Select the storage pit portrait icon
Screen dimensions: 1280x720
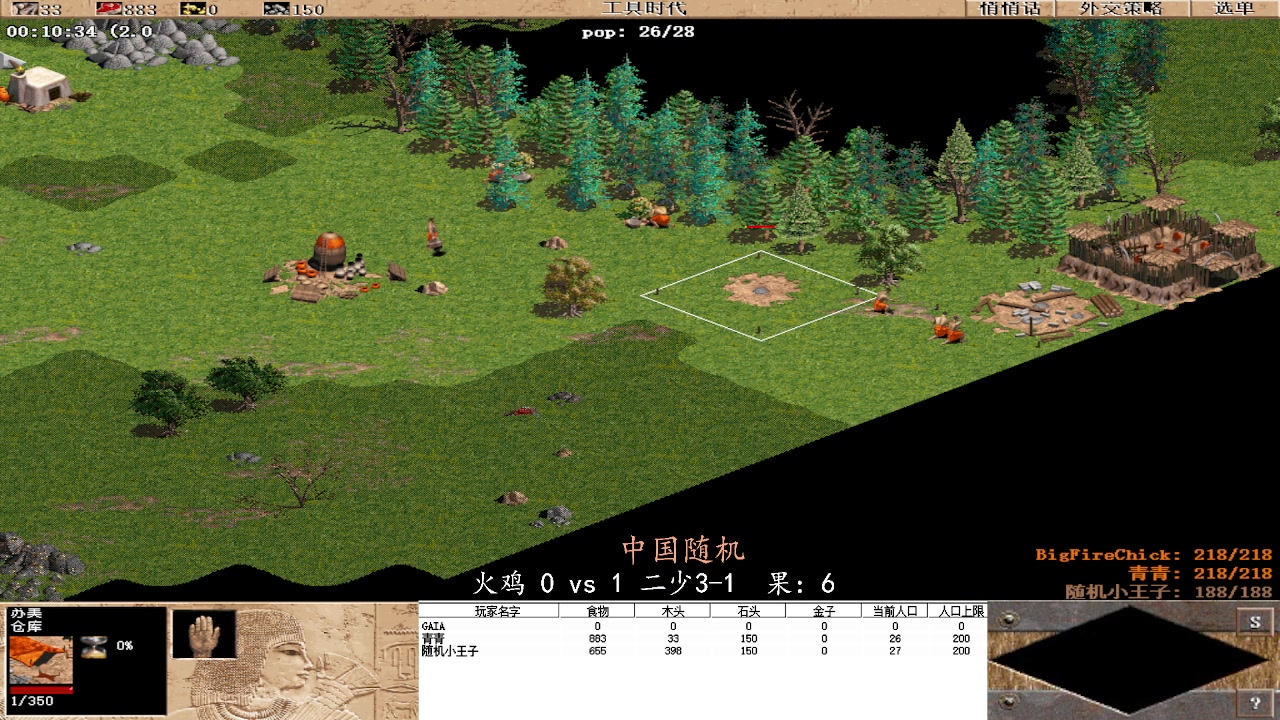point(41,660)
